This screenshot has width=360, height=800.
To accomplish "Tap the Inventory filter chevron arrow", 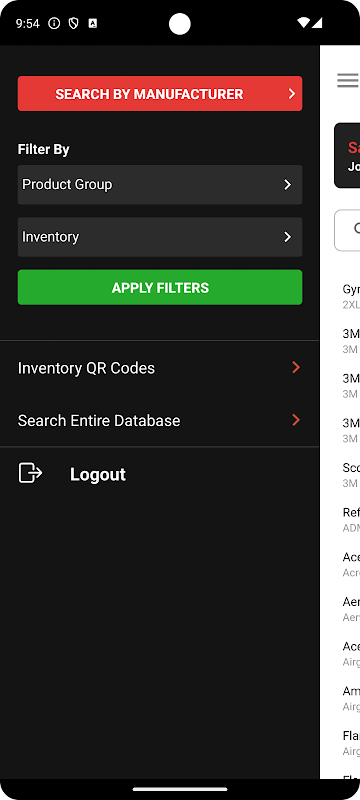I will pos(288,237).
